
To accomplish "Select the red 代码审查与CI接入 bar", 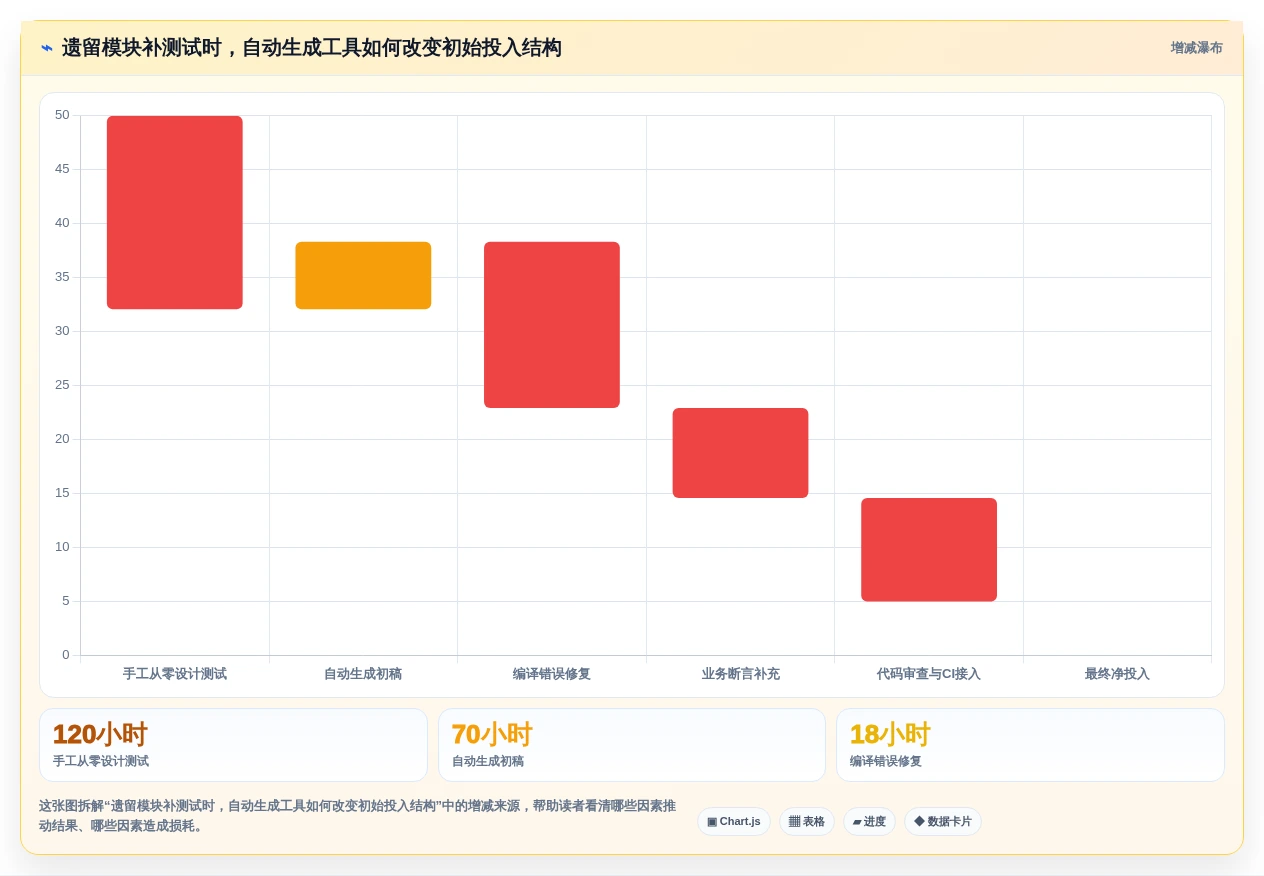I will pos(929,550).
